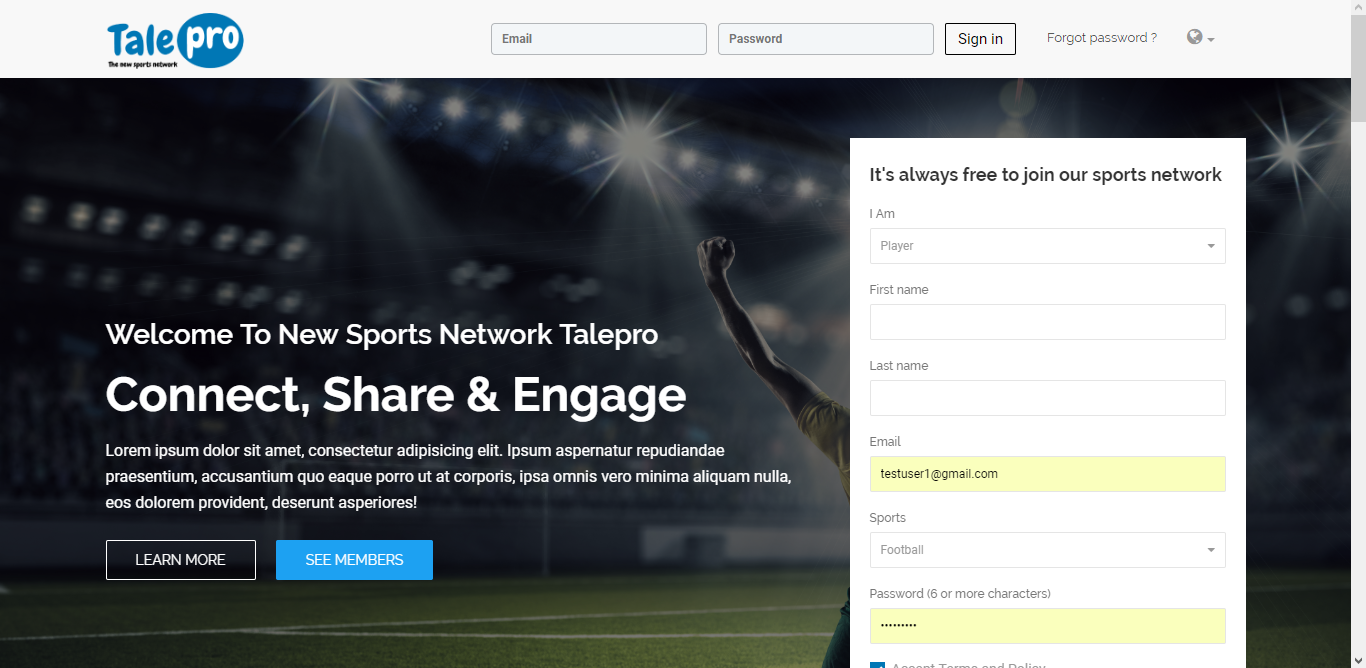The image size is (1366, 668).
Task: Click the LEARN MORE button
Action: point(181,560)
